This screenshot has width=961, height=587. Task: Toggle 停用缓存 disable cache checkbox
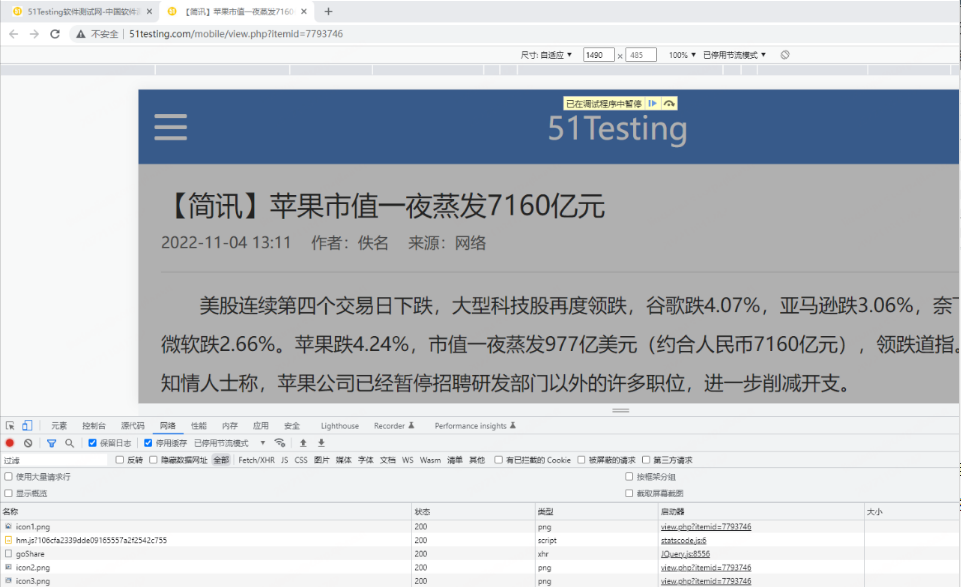pos(148,442)
